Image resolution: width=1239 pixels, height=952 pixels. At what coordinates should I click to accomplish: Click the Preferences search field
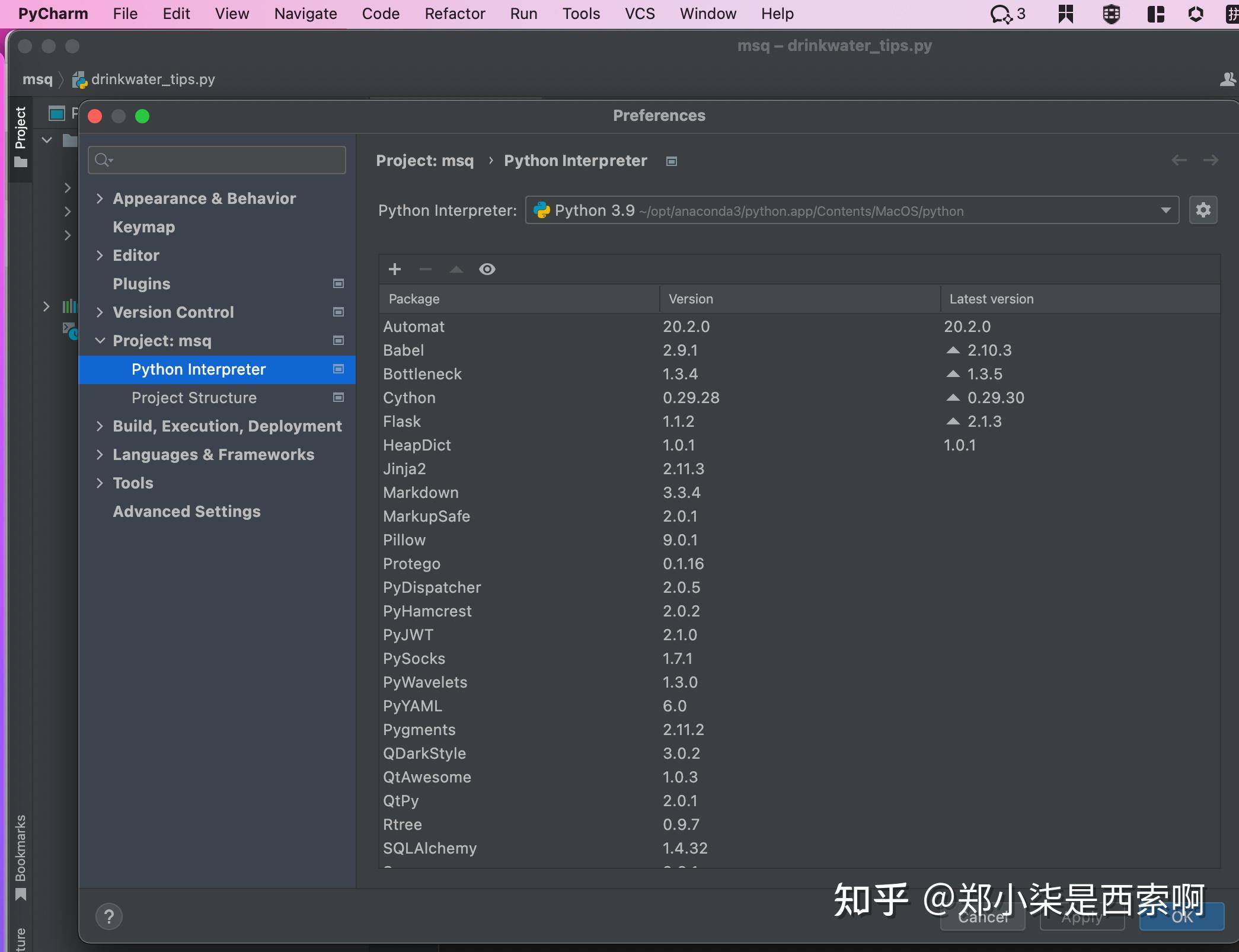(216, 159)
